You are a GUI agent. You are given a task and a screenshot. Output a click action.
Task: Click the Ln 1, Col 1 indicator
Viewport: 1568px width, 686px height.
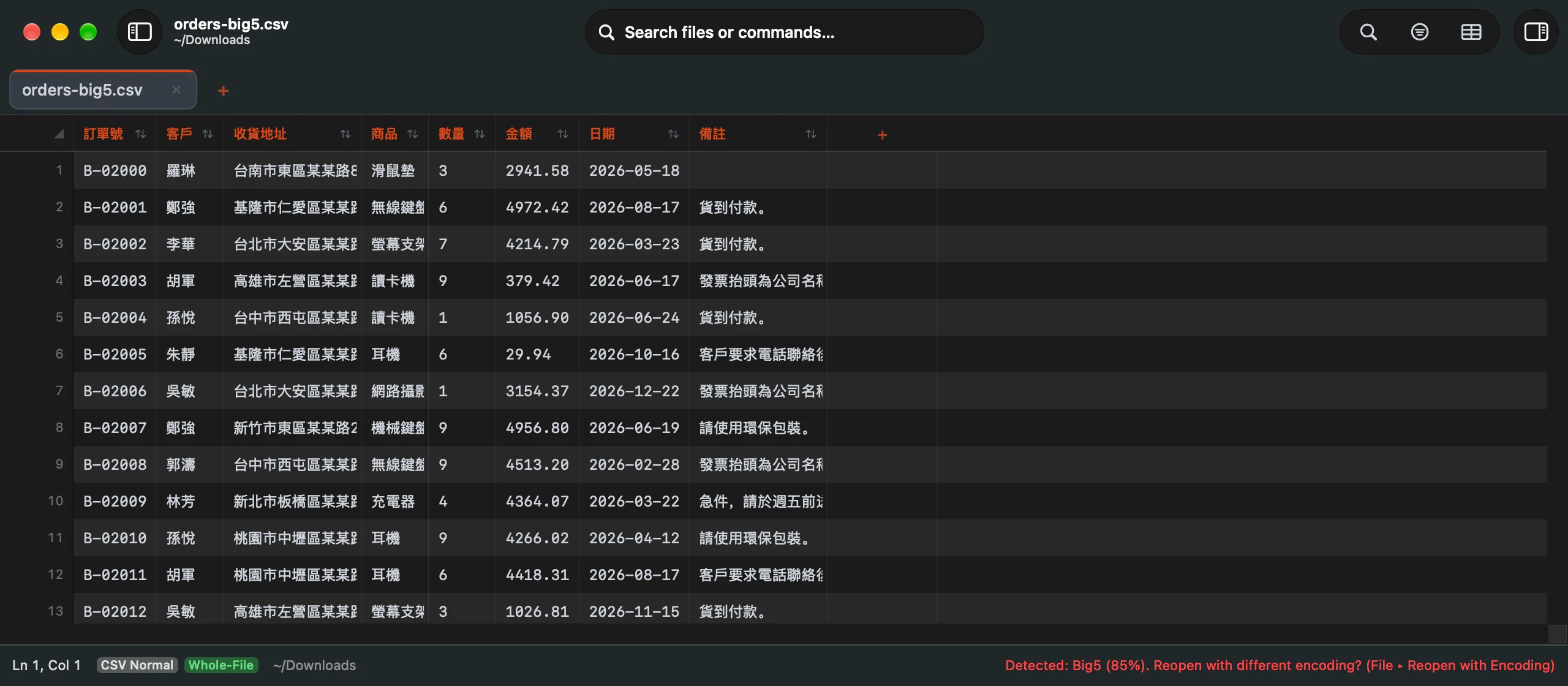click(47, 665)
